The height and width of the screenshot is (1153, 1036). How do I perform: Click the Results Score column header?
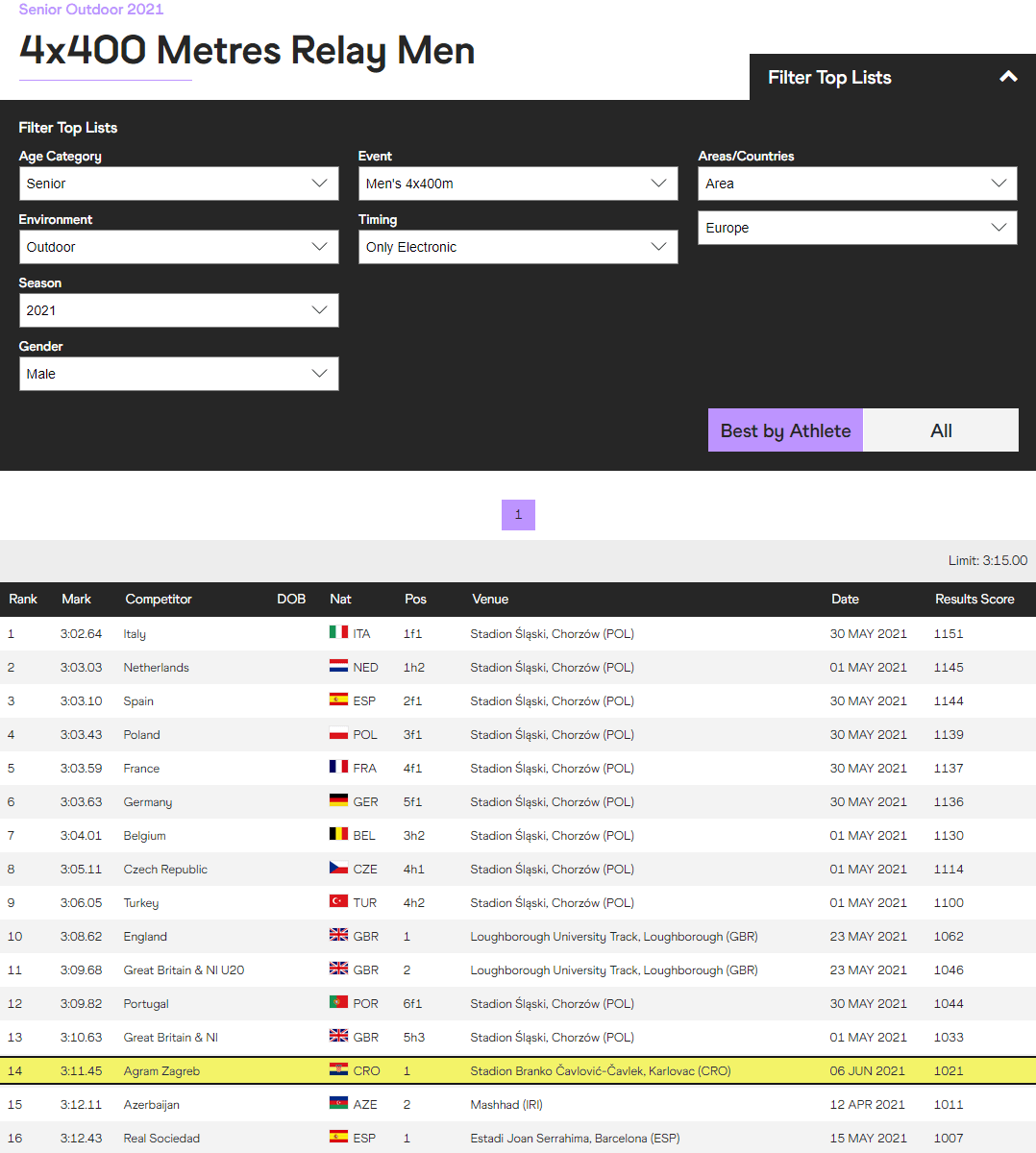974,599
